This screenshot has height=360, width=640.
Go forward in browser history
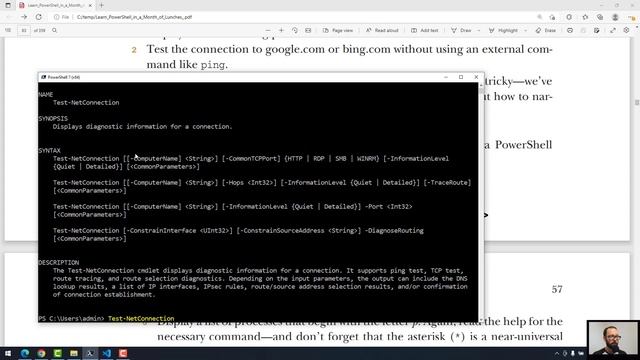coord(24,17)
